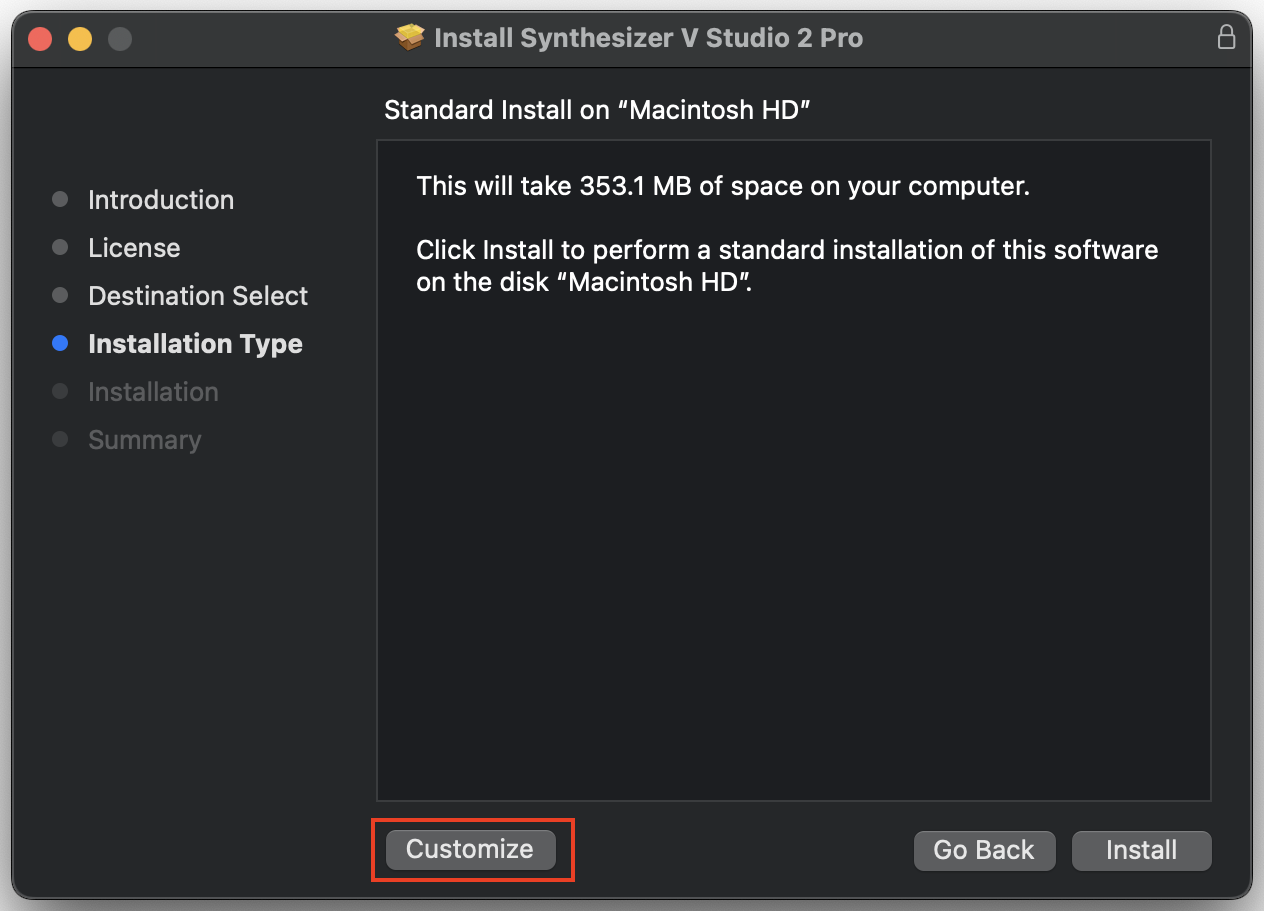The width and height of the screenshot is (1264, 911).
Task: Click the bullet dot beside License
Action: [x=60, y=247]
